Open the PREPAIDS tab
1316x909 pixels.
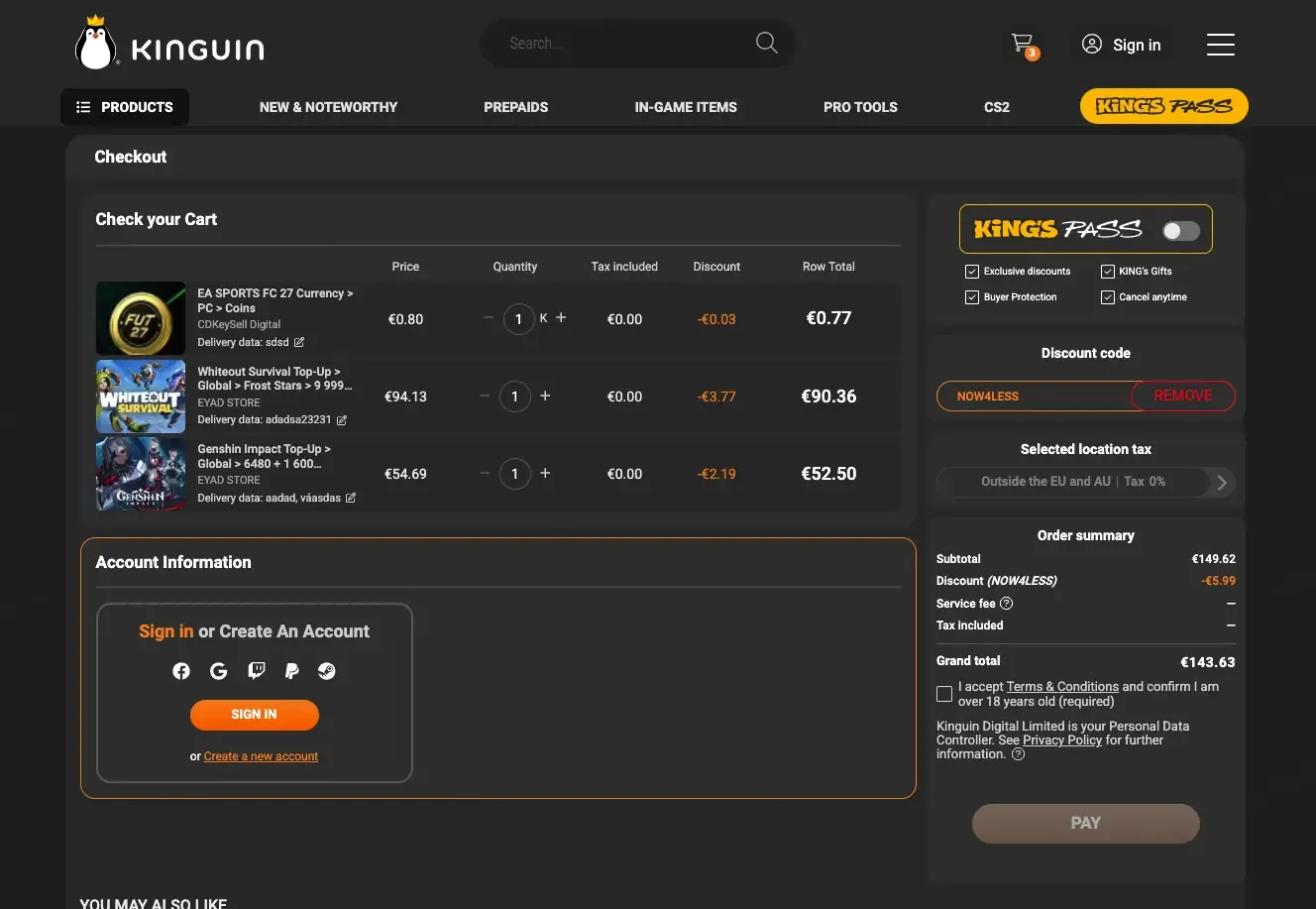pos(516,107)
